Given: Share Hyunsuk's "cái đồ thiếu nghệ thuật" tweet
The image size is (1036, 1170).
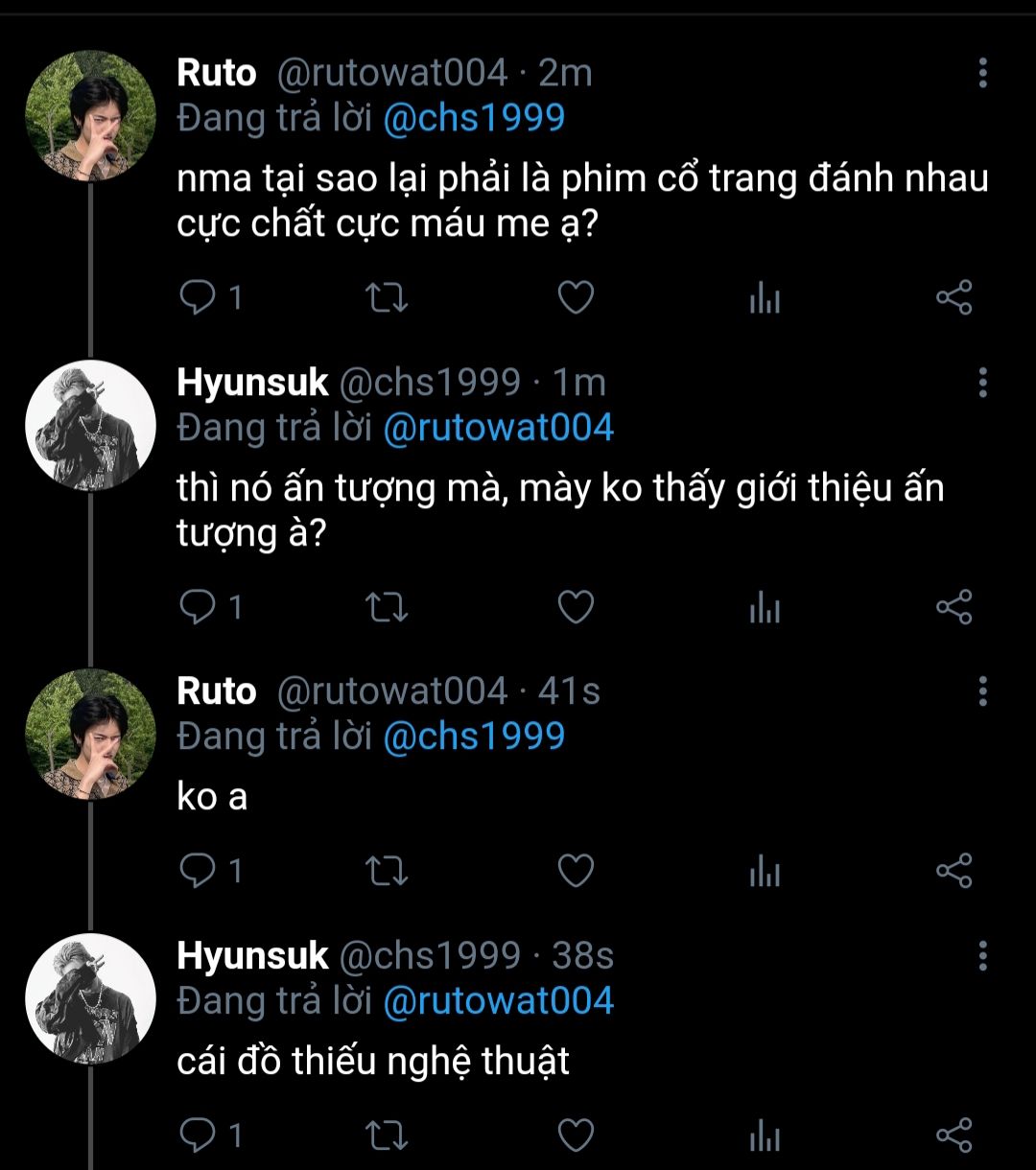Looking at the screenshot, I should point(954,1135).
